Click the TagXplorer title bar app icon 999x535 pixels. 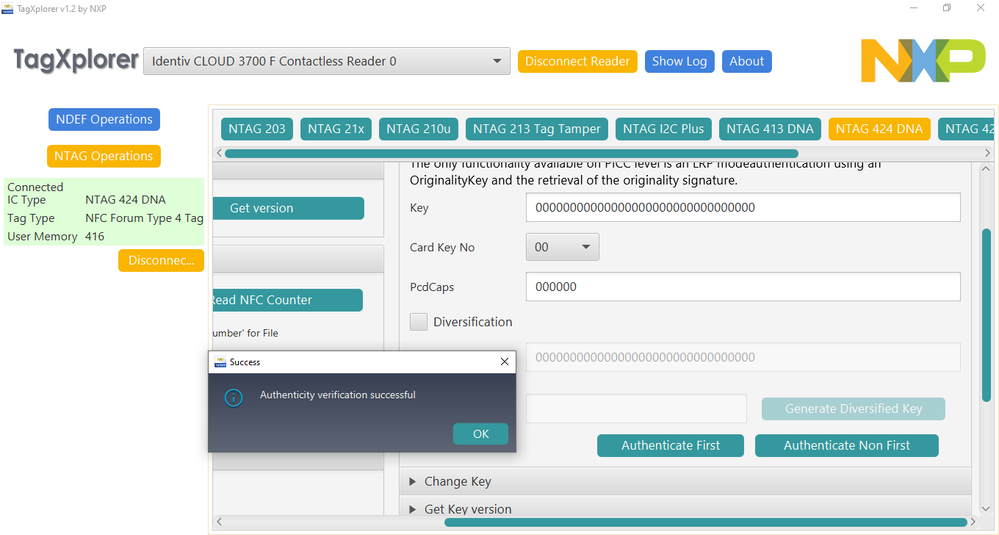pyautogui.click(x=7, y=9)
